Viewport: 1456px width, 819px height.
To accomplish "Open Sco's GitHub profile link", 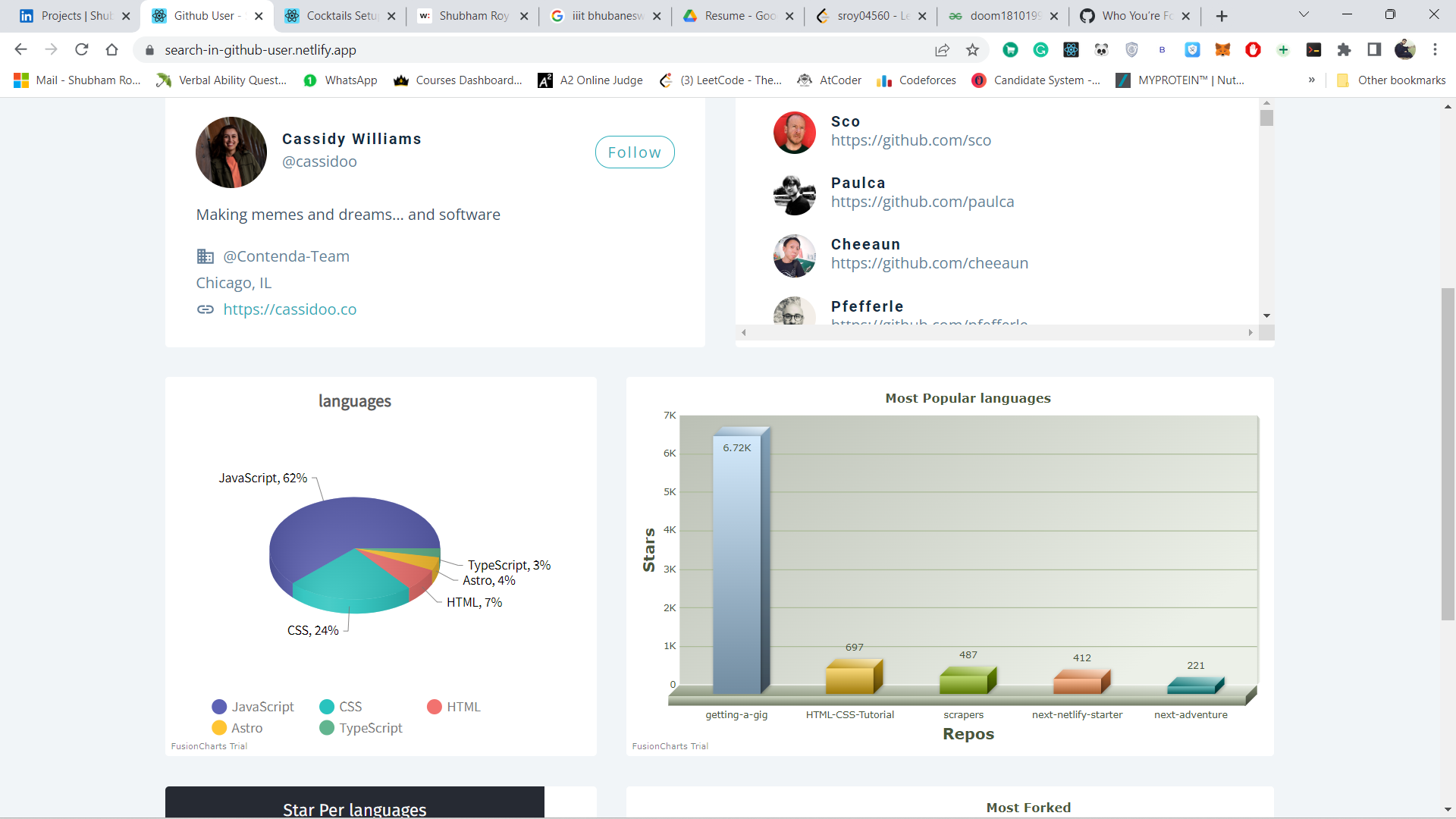I will pyautogui.click(x=911, y=140).
